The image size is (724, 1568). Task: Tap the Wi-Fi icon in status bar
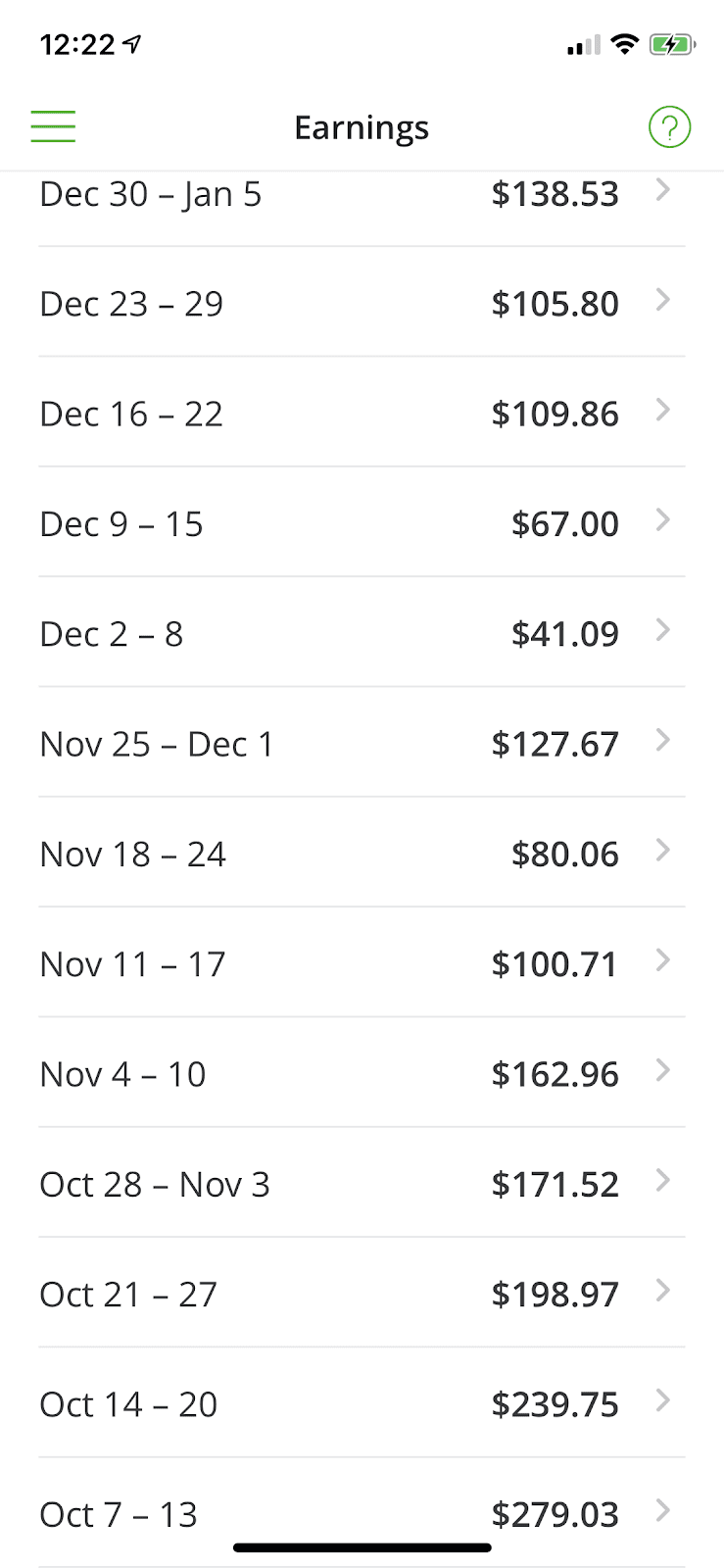pyautogui.click(x=624, y=44)
